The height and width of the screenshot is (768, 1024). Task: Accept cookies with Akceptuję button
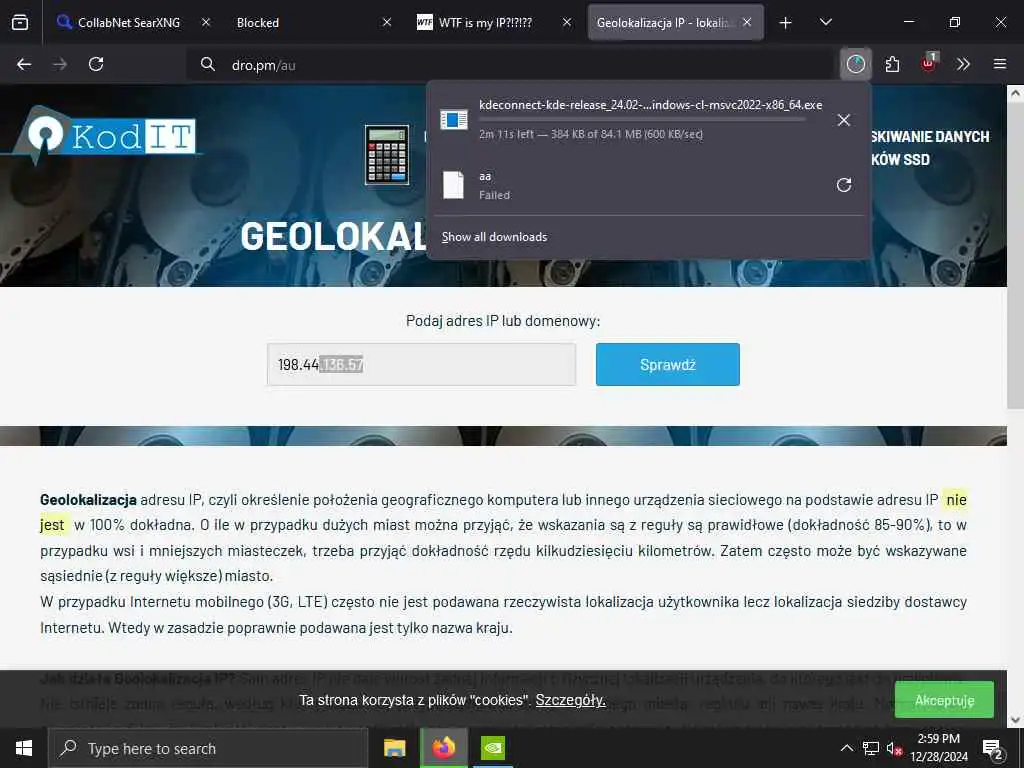pyautogui.click(x=944, y=700)
